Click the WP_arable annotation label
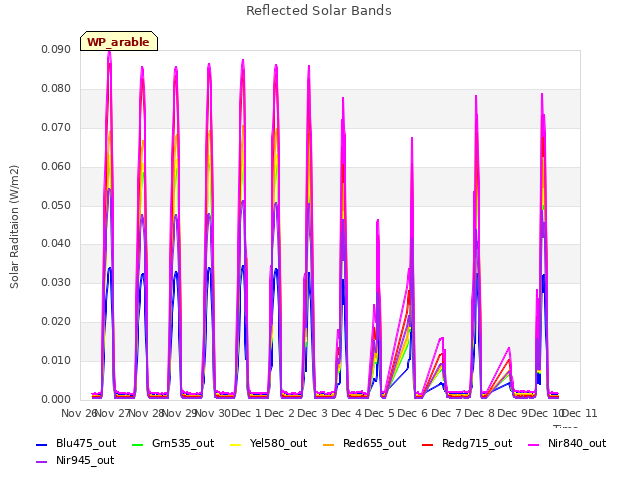This screenshot has width=640, height=480. (119, 41)
